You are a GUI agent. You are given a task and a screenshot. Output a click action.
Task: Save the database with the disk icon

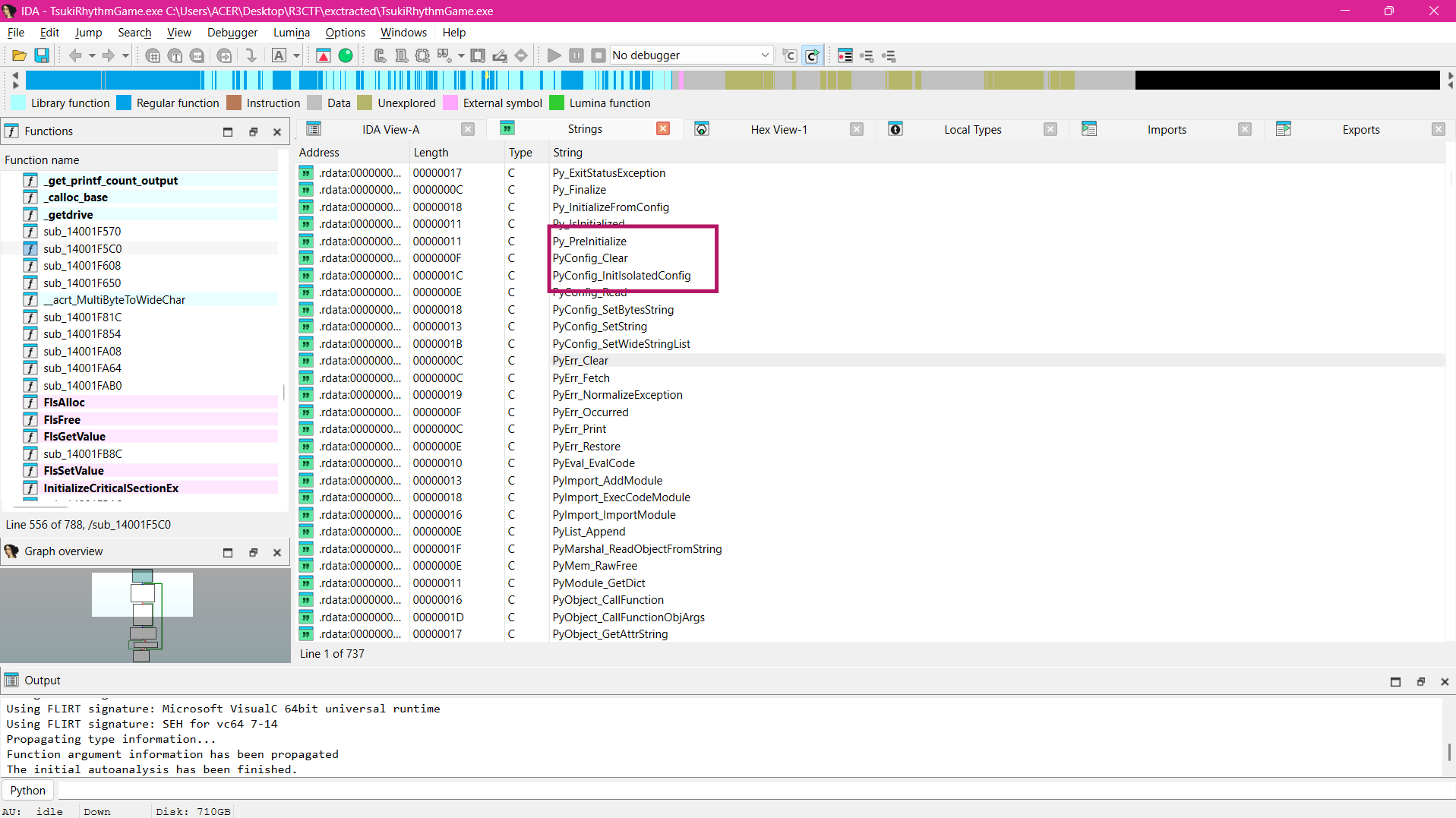point(42,55)
